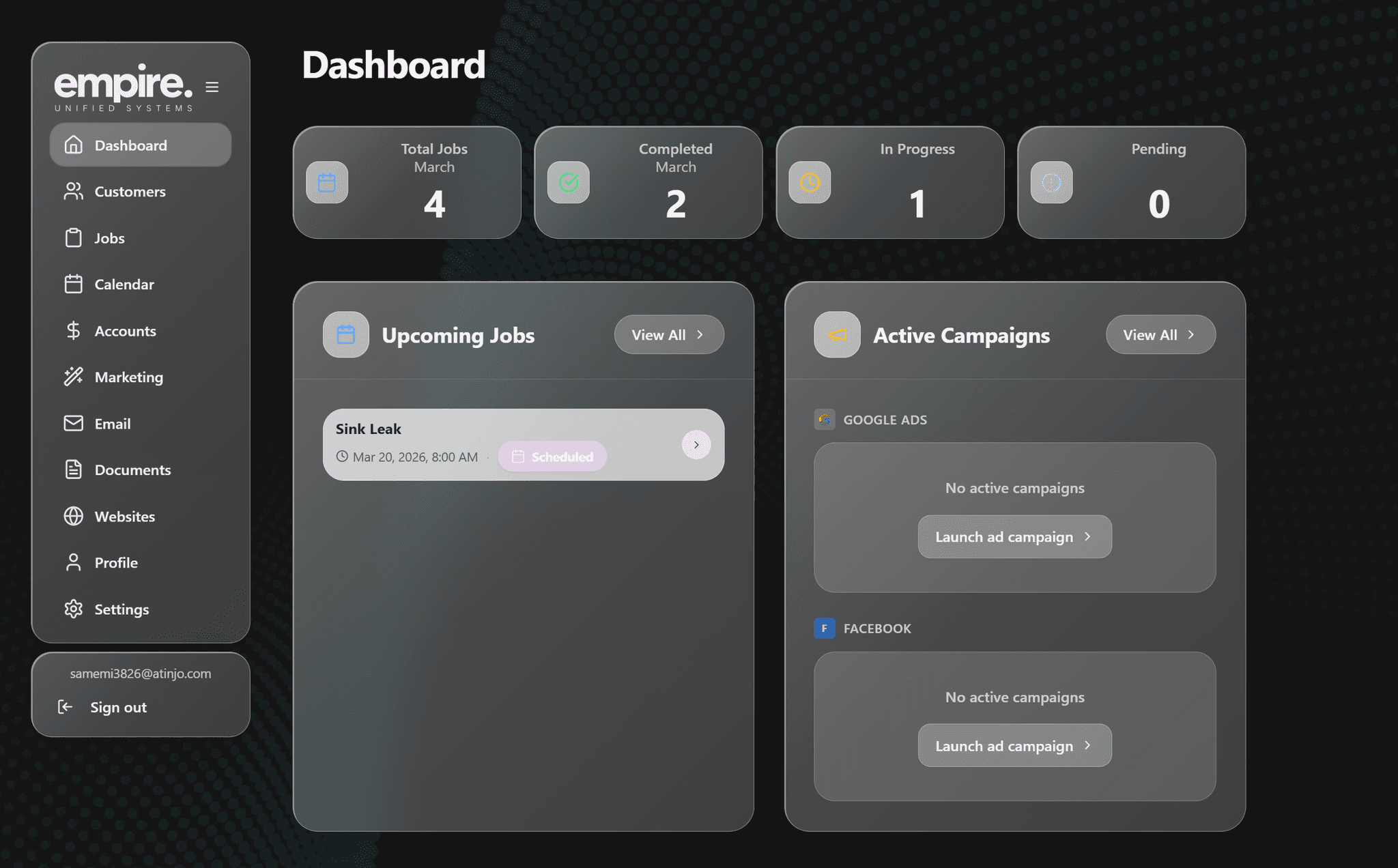The image size is (1398, 868).
Task: Click the Dashboard home icon in the sidebar
Action: [74, 145]
